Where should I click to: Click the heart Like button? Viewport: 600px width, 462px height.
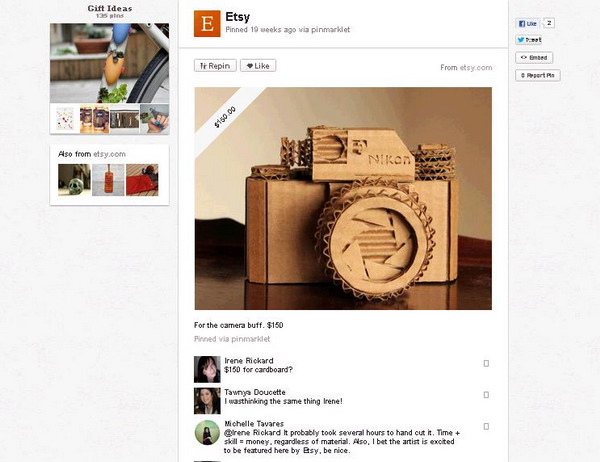click(258, 66)
